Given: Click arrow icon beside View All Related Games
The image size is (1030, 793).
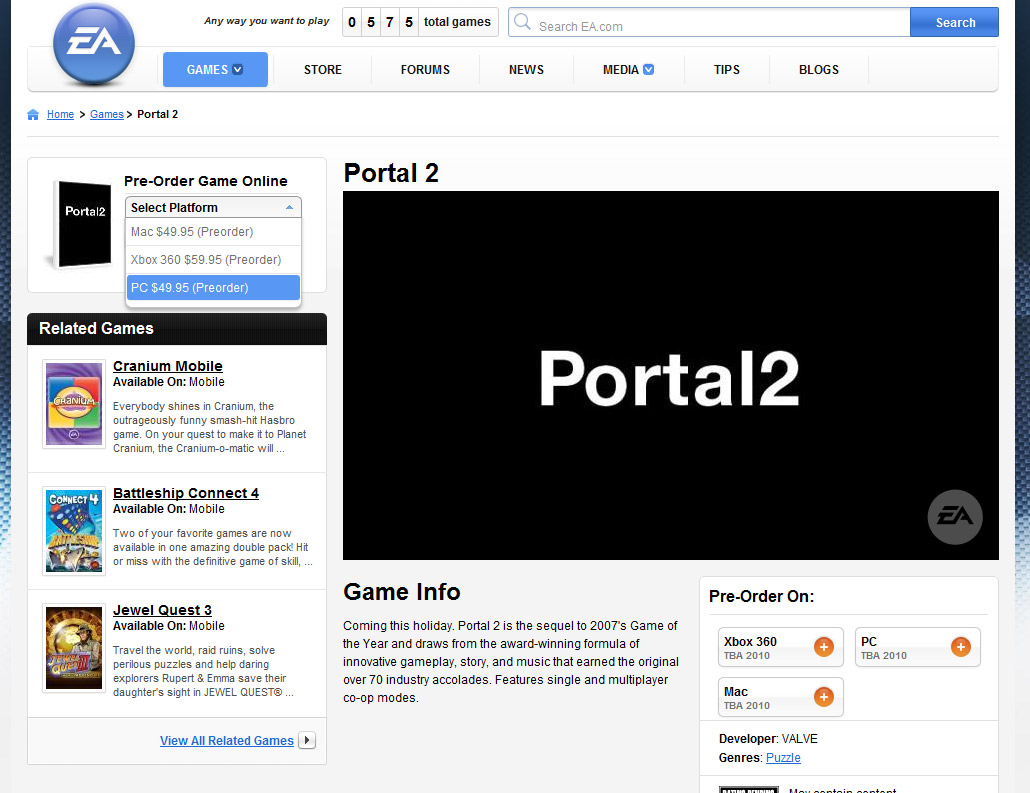Looking at the screenshot, I should 307,740.
